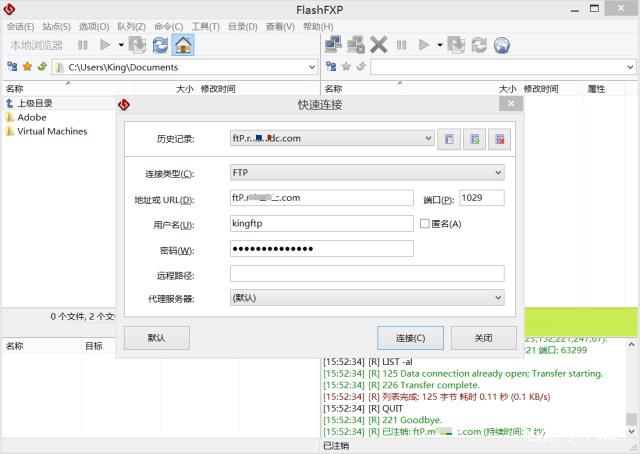Click the 密码 password field
This screenshot has width=640, height=454.
click(322, 249)
